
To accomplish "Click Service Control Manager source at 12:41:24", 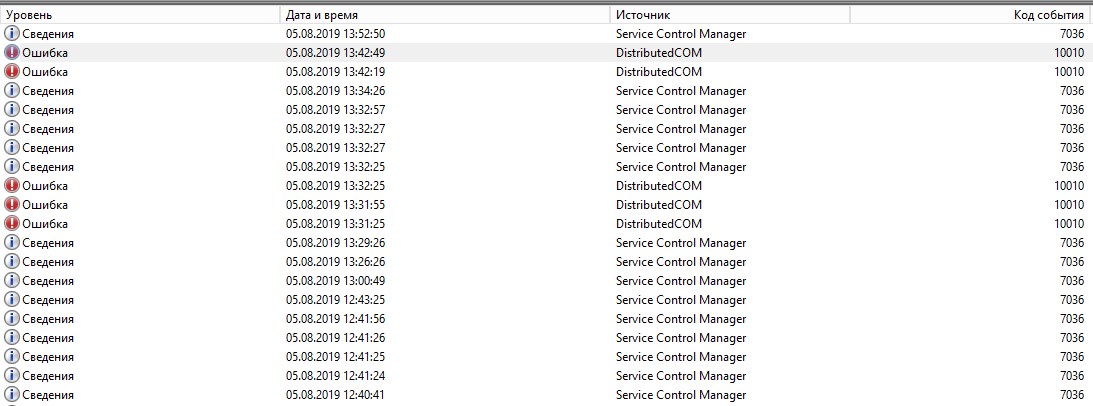I will (x=681, y=376).
